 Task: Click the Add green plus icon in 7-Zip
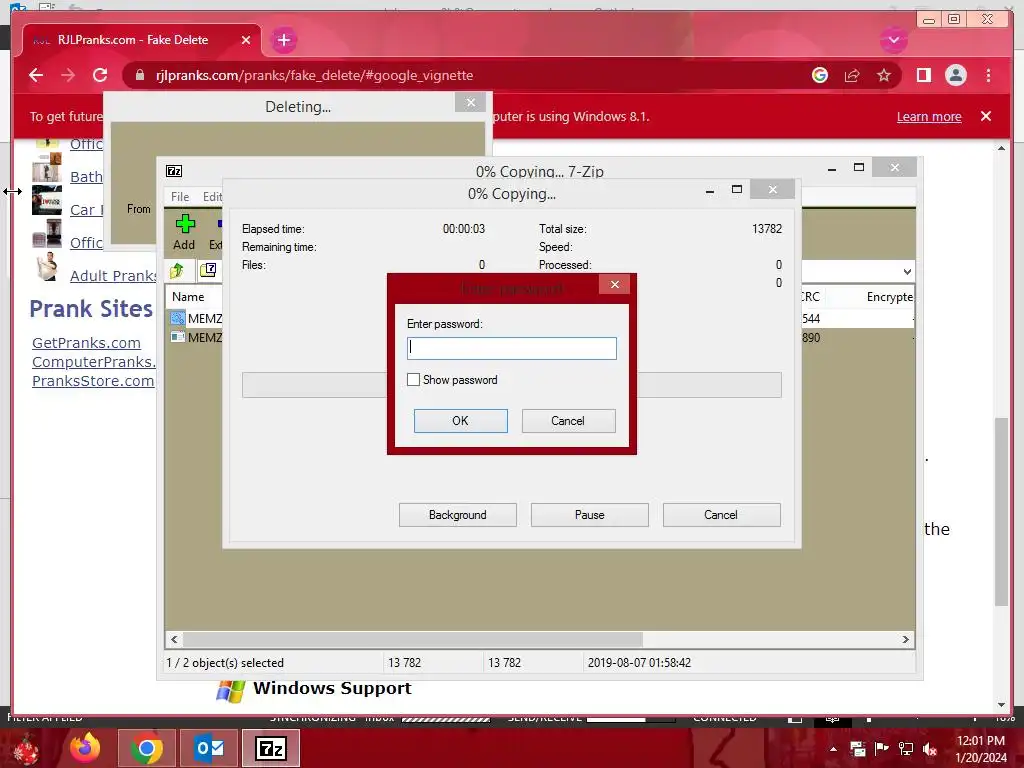point(185,224)
